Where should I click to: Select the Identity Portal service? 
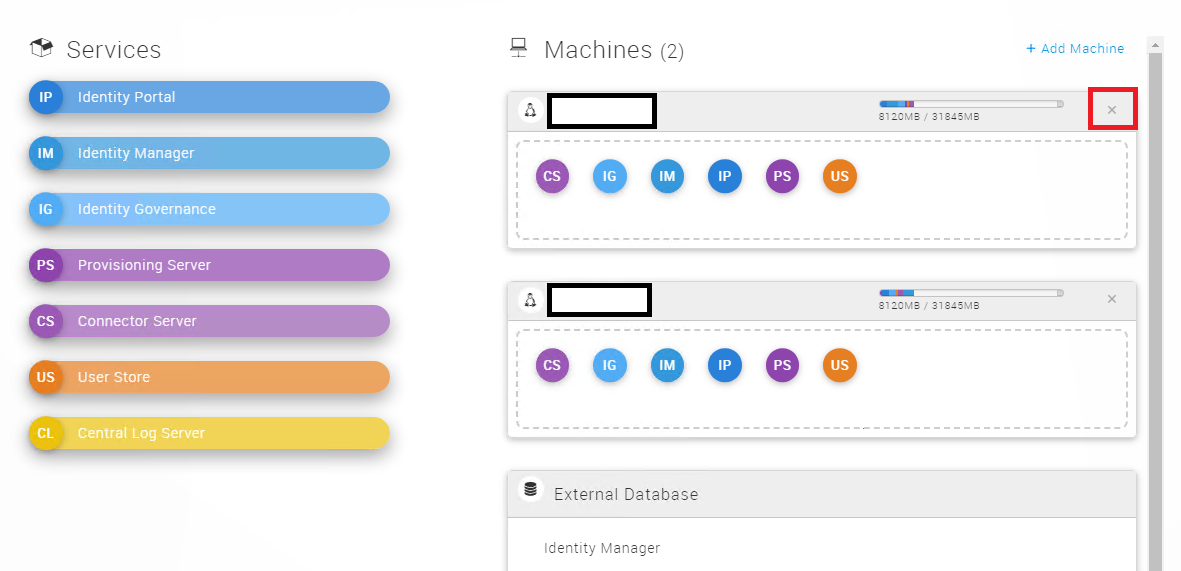coord(210,97)
